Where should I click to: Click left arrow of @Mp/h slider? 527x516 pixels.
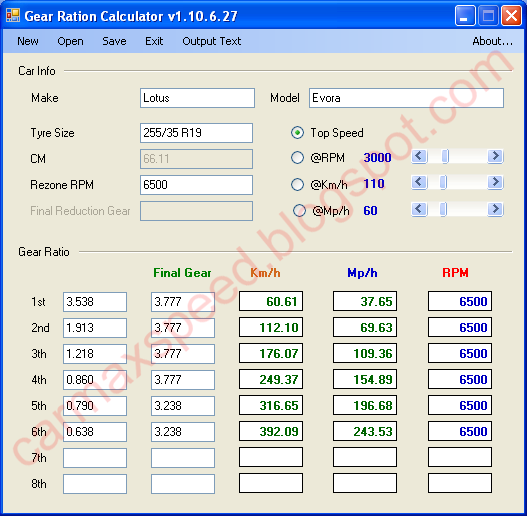point(419,209)
